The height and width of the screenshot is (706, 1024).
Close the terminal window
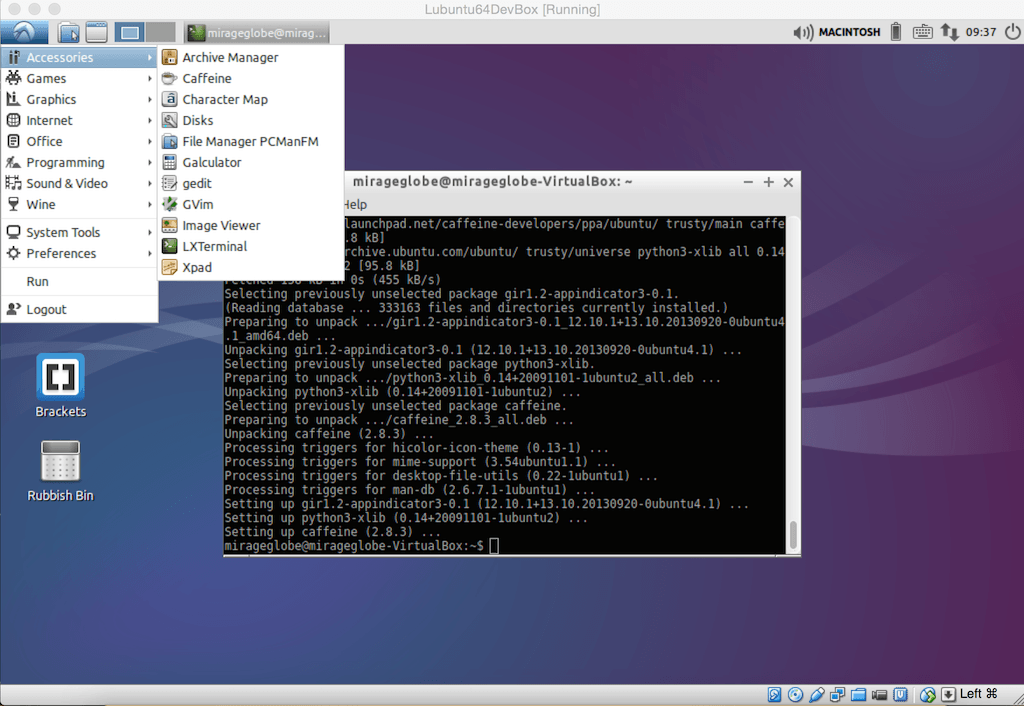788,182
